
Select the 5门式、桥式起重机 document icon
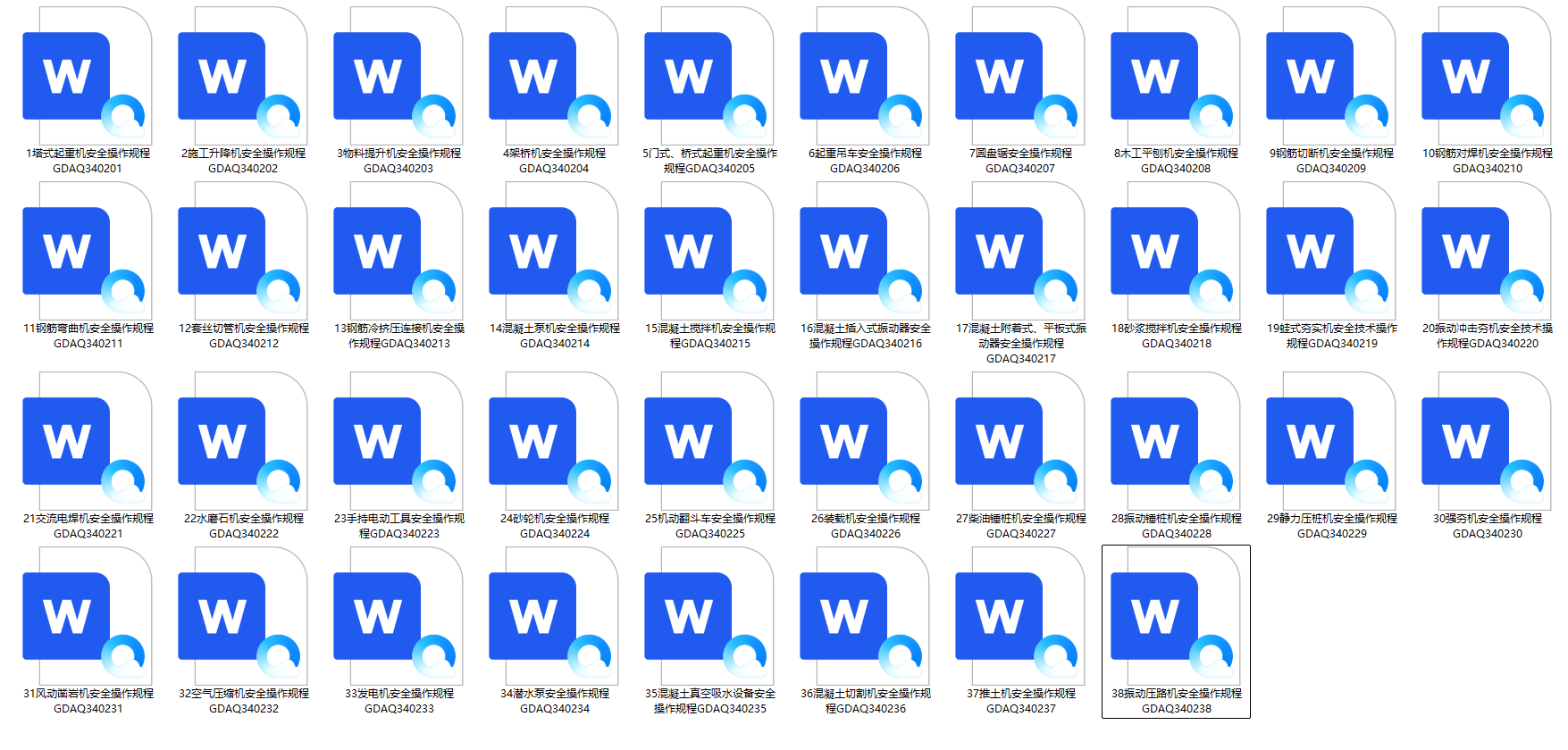(x=709, y=76)
